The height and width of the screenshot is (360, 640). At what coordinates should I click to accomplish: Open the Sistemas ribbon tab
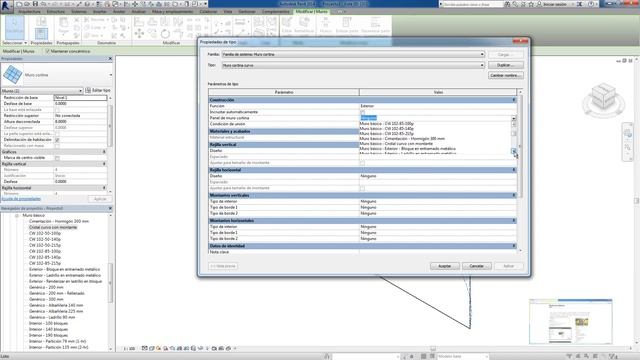[x=79, y=11]
